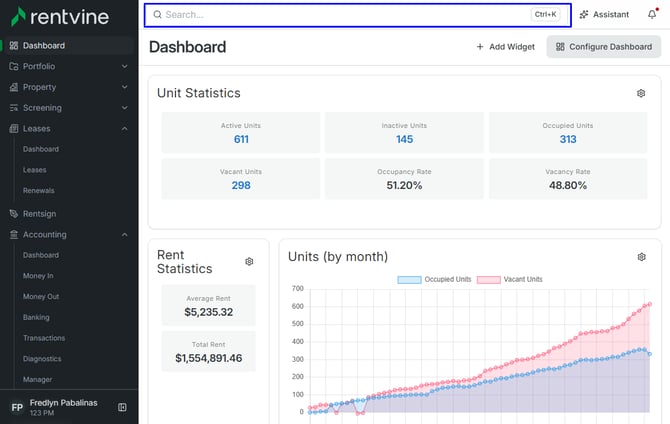The height and width of the screenshot is (424, 670).
Task: Collapse the Leases menu chevron
Action: 124,129
